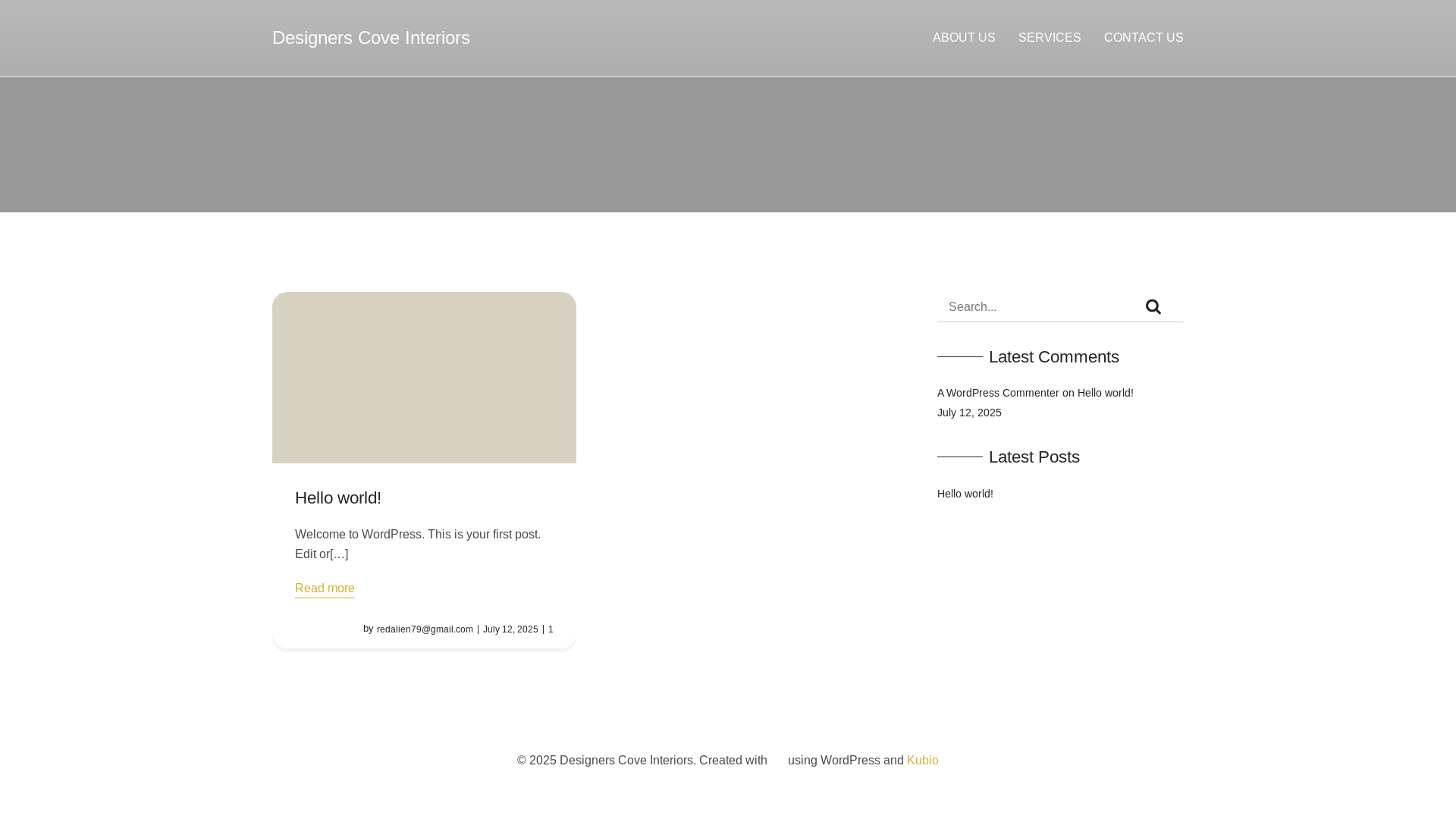The height and width of the screenshot is (819, 1456).
Task: Open author redalien79@gmail.com link
Action: pyautogui.click(x=425, y=629)
